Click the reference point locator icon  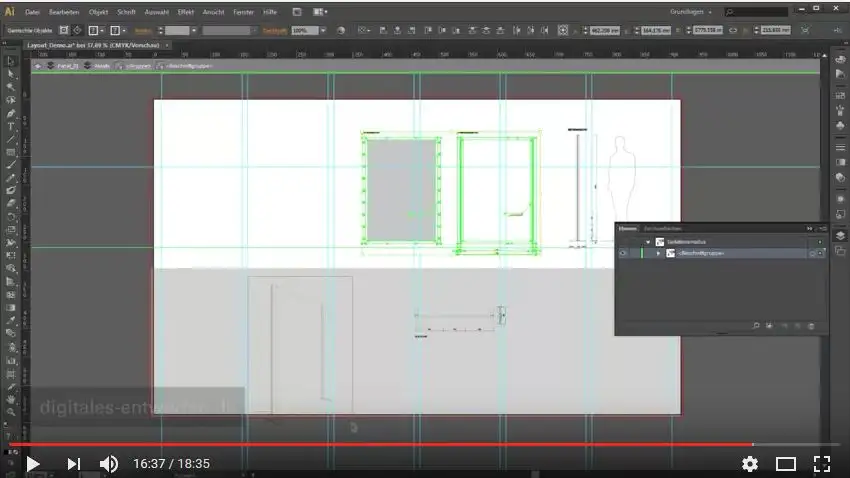coord(563,30)
